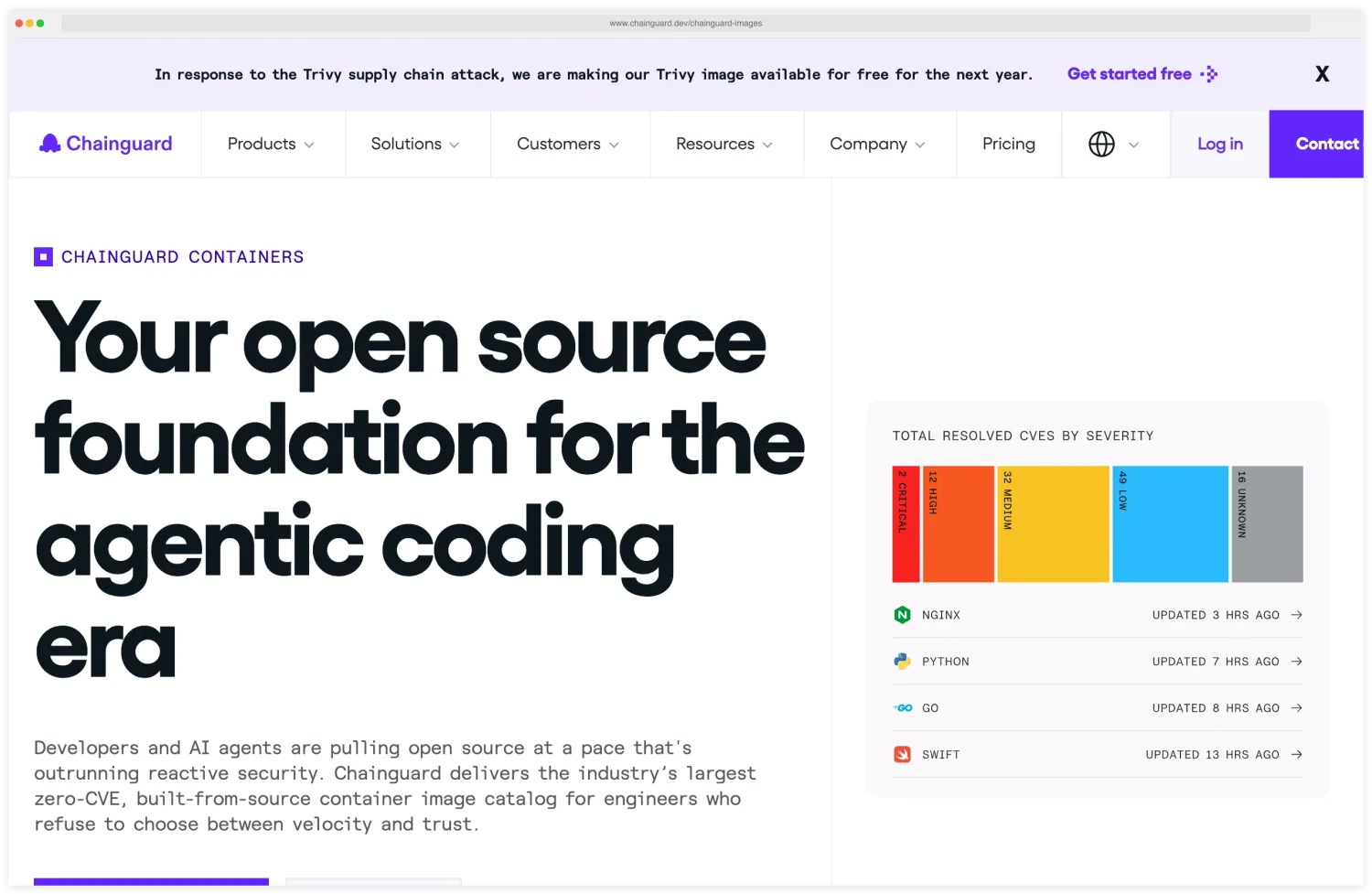This screenshot has height=894, width=1372.
Task: Expand the Resources menu chevron
Action: [x=767, y=145]
